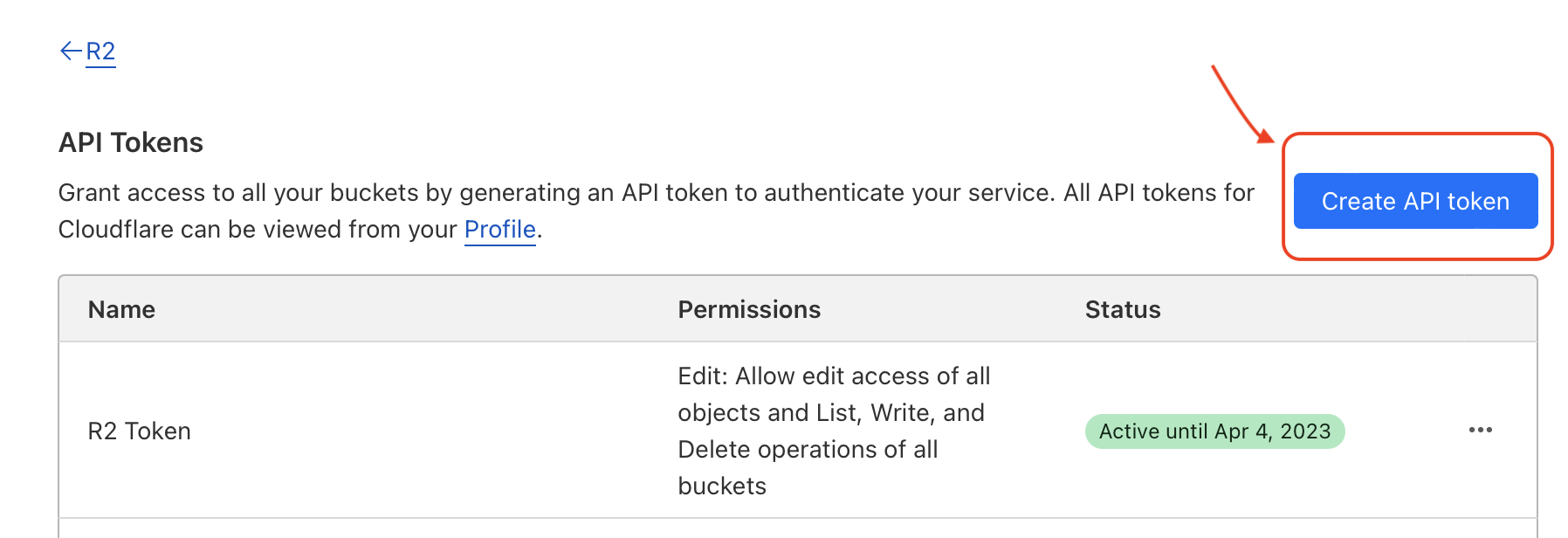Expand the R2 Token row details

140,431
